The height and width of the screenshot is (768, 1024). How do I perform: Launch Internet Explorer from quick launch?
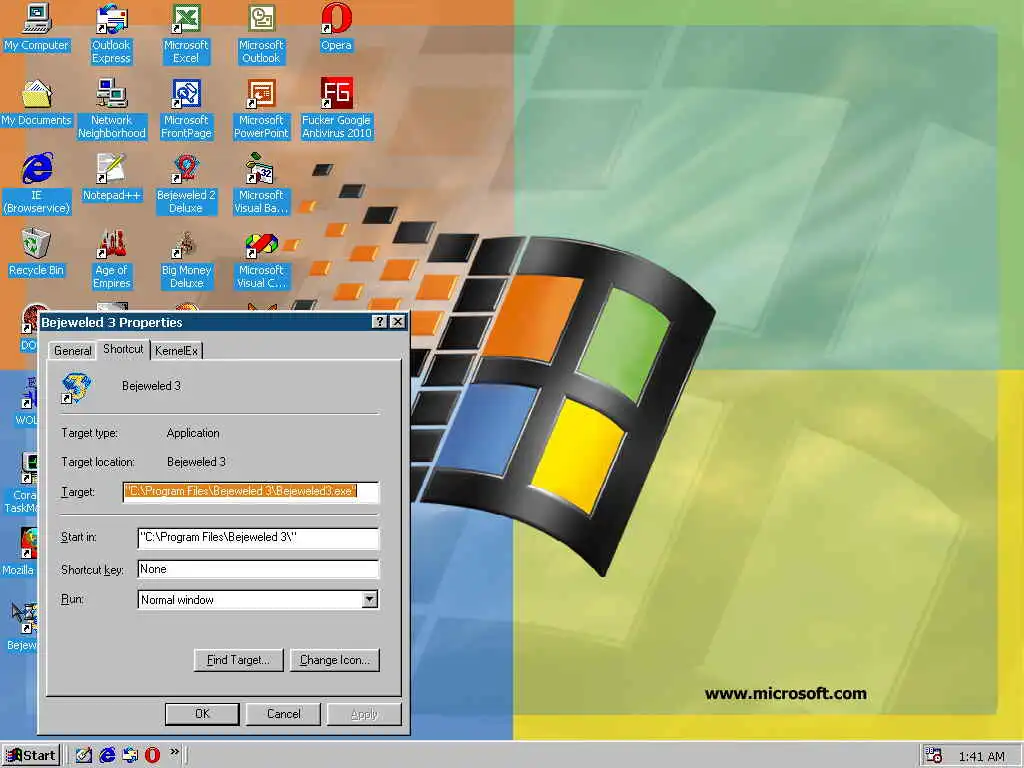point(107,756)
